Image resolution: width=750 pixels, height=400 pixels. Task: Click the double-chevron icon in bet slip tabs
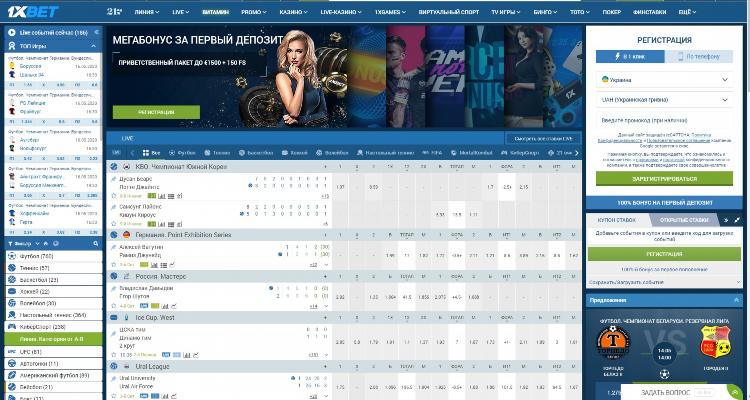click(x=726, y=220)
